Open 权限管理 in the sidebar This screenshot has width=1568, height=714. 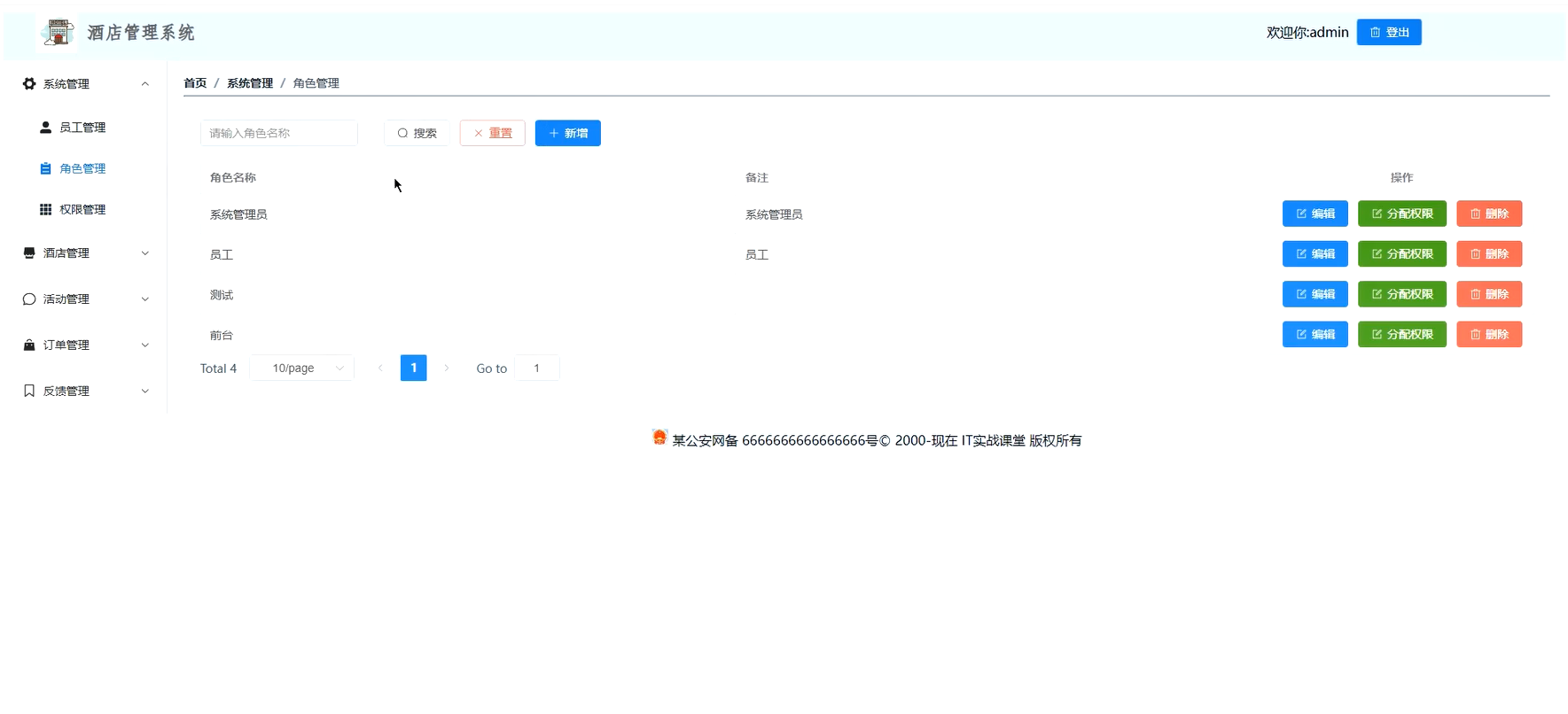[82, 209]
